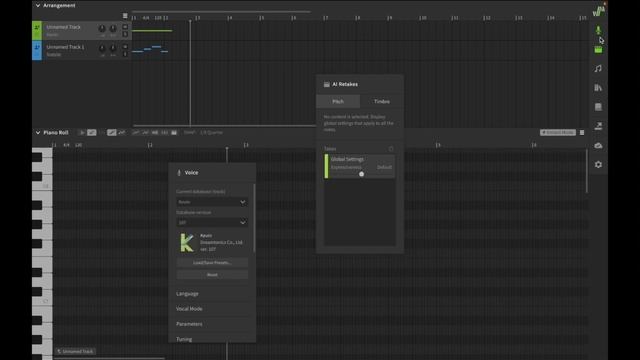Select the Global Settings take row
Image resolution: width=640 pixels, height=360 pixels.
coord(360,166)
